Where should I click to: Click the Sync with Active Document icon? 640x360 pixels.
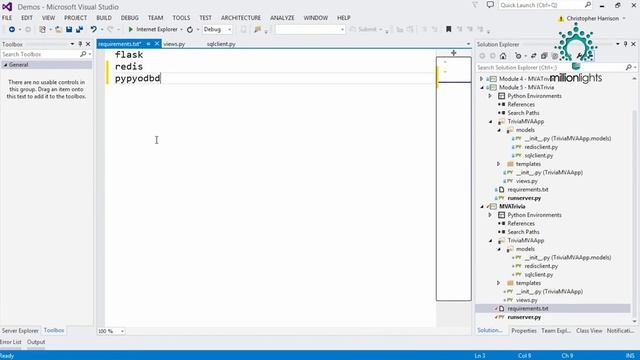[x=533, y=56]
